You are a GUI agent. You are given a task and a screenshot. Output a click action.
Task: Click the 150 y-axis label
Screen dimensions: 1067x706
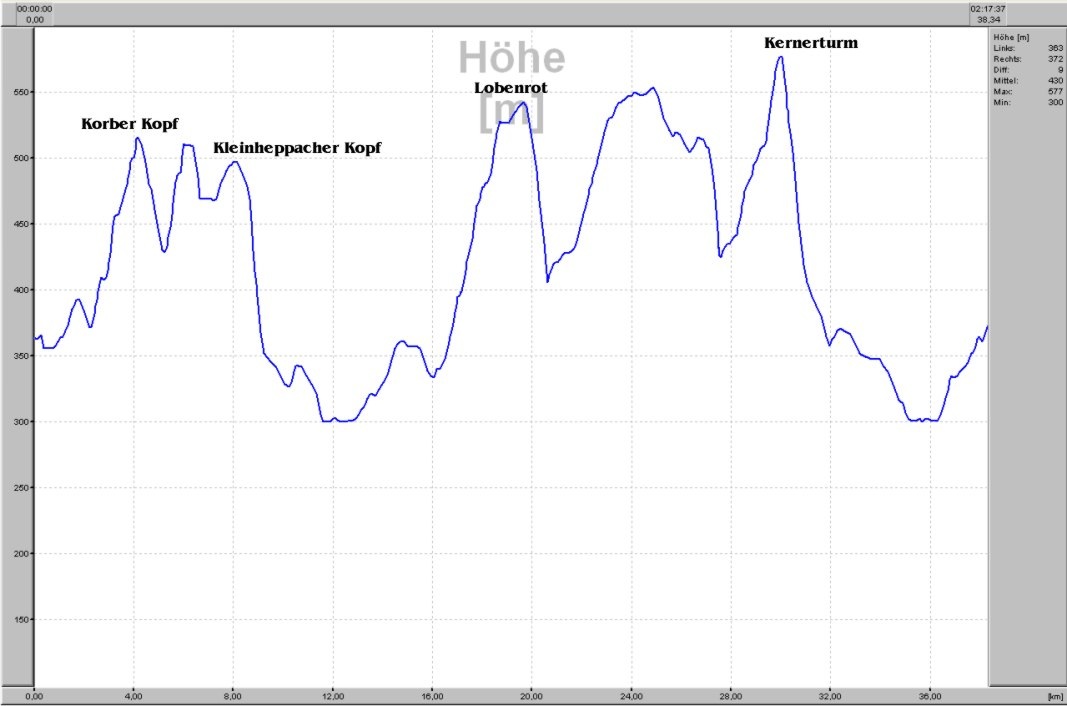click(x=20, y=620)
